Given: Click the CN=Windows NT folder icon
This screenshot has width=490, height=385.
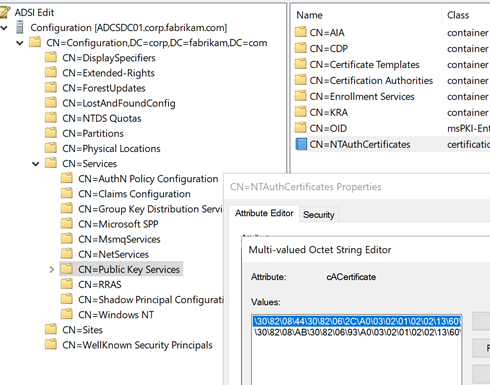Looking at the screenshot, I should point(67,314).
